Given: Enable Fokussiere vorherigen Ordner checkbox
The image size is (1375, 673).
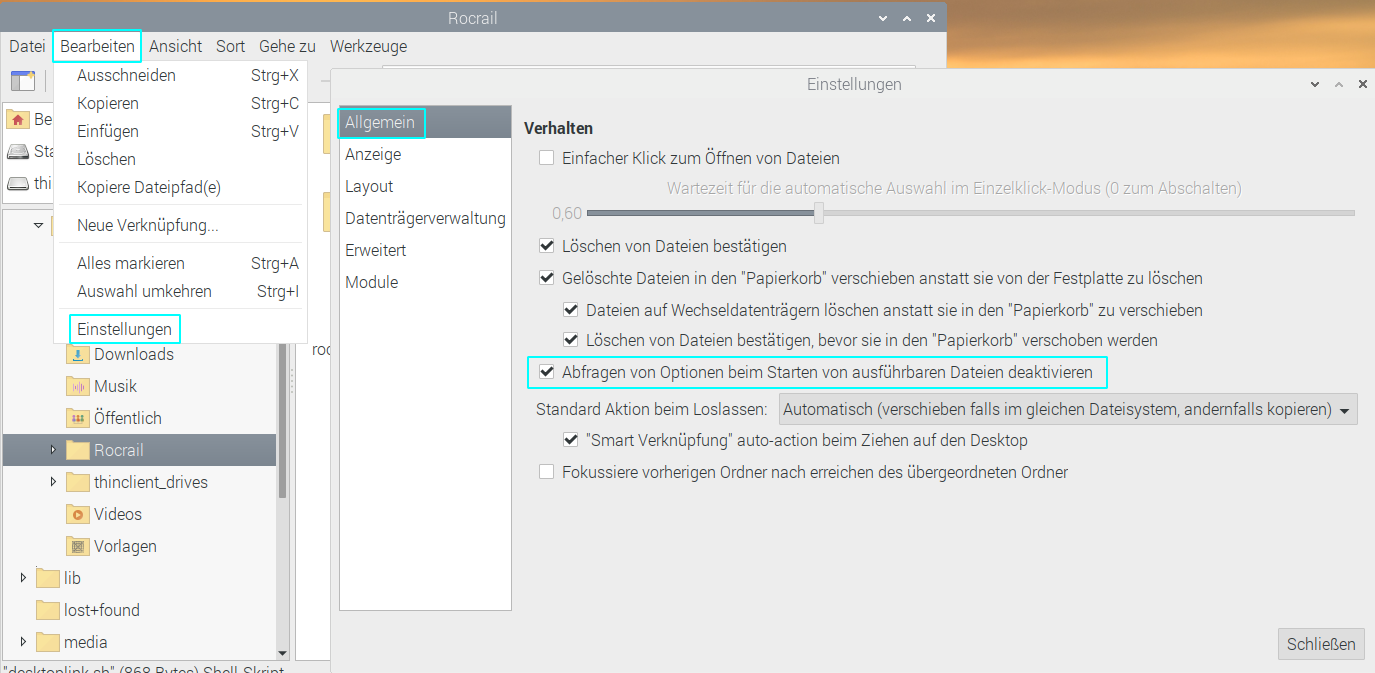Looking at the screenshot, I should pos(546,472).
